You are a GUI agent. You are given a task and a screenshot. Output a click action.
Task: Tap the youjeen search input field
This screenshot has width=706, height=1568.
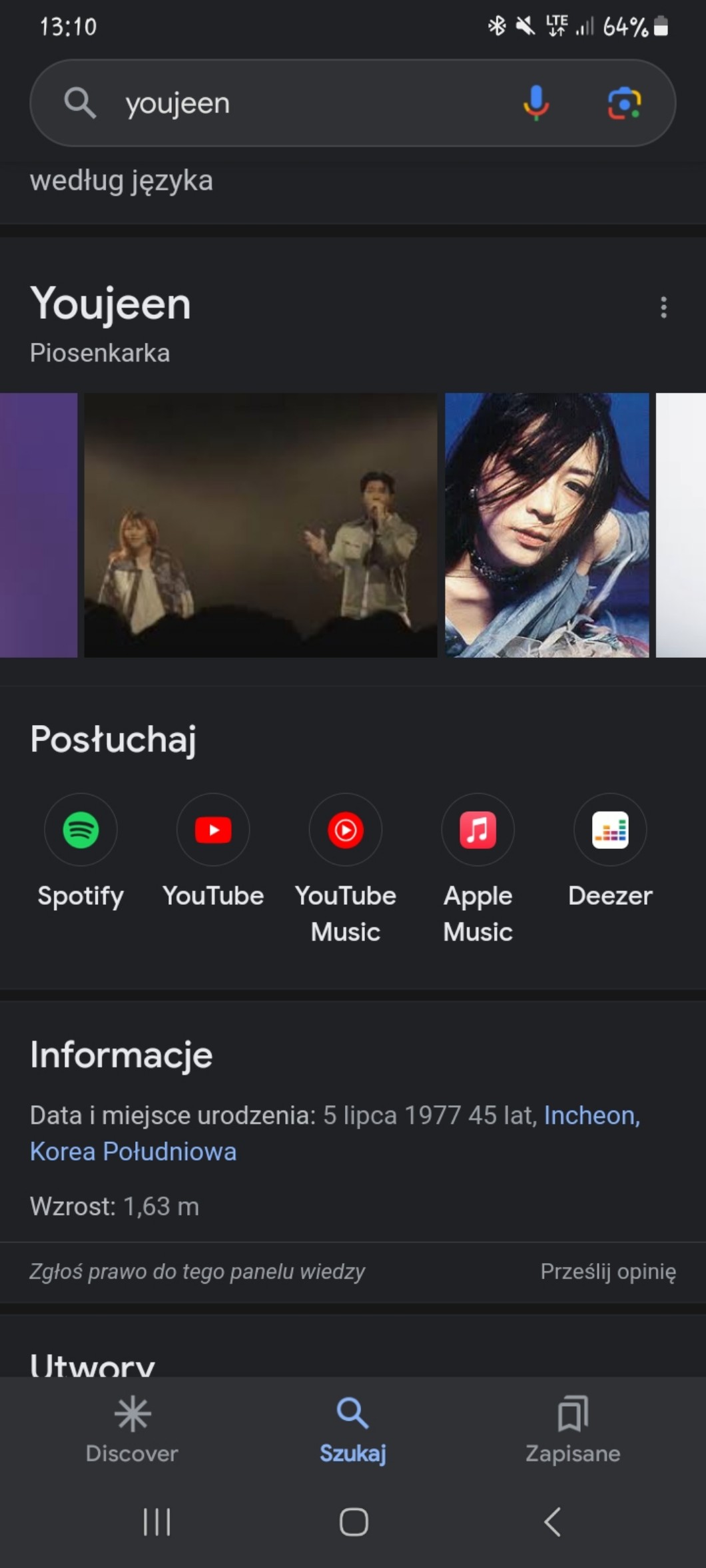click(300, 103)
